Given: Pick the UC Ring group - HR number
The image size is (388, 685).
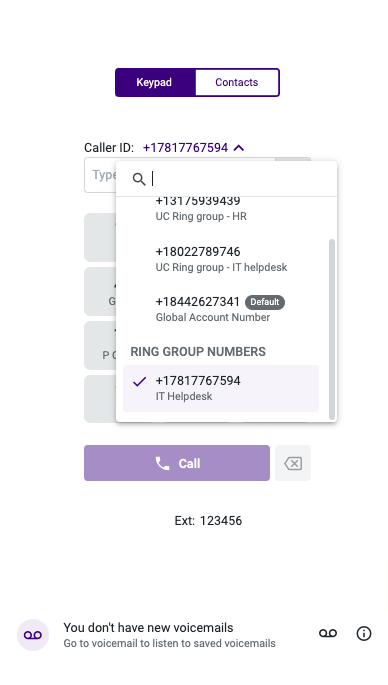Looking at the screenshot, I should 221,211.
